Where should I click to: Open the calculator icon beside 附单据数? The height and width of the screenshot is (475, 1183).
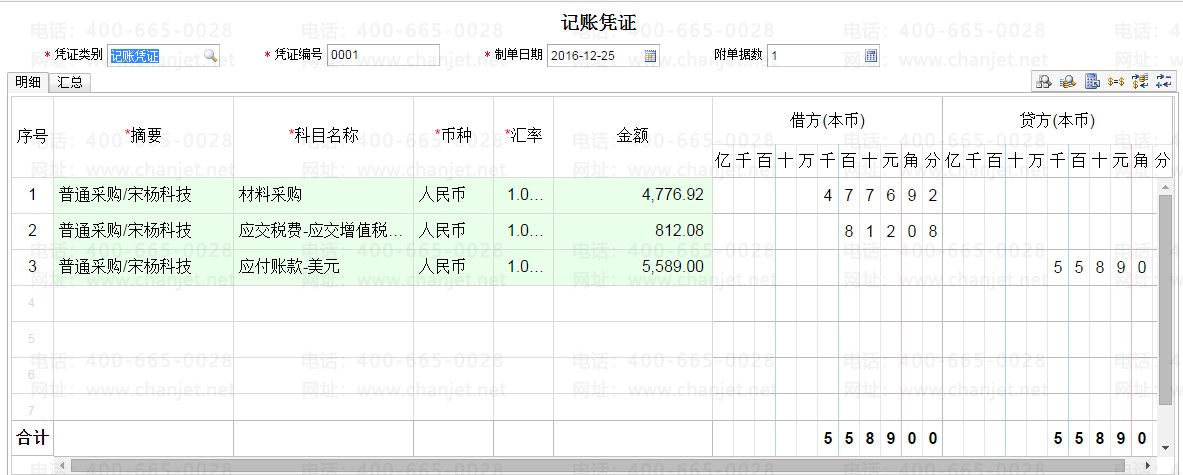tap(871, 56)
